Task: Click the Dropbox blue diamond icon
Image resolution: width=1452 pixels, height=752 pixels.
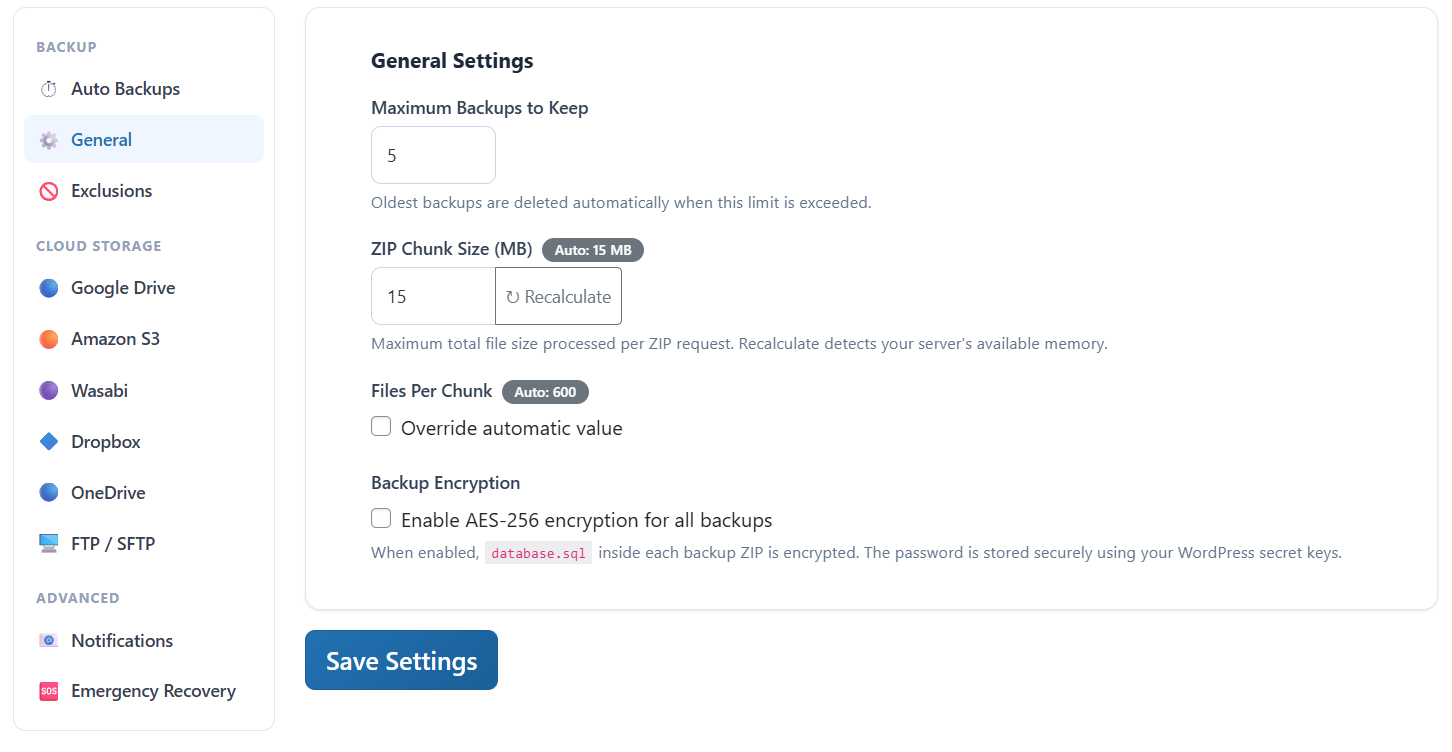Action: (48, 442)
